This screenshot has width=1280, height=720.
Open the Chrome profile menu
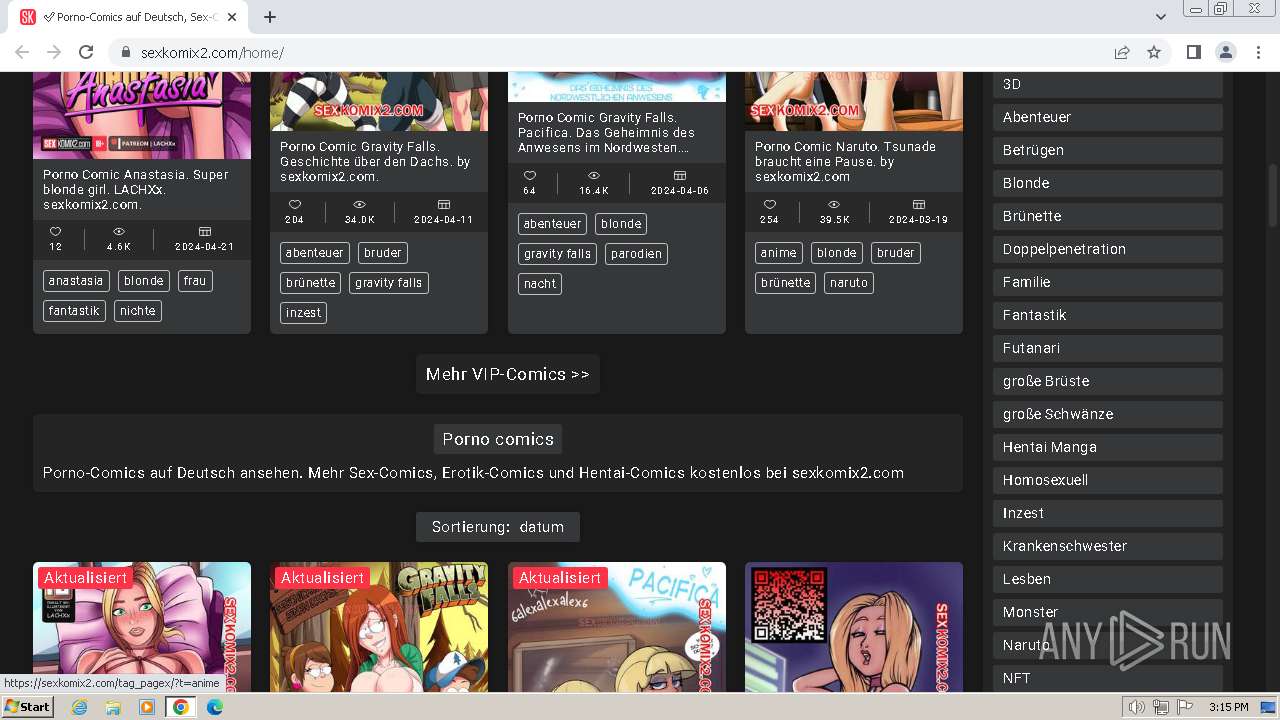1225,53
